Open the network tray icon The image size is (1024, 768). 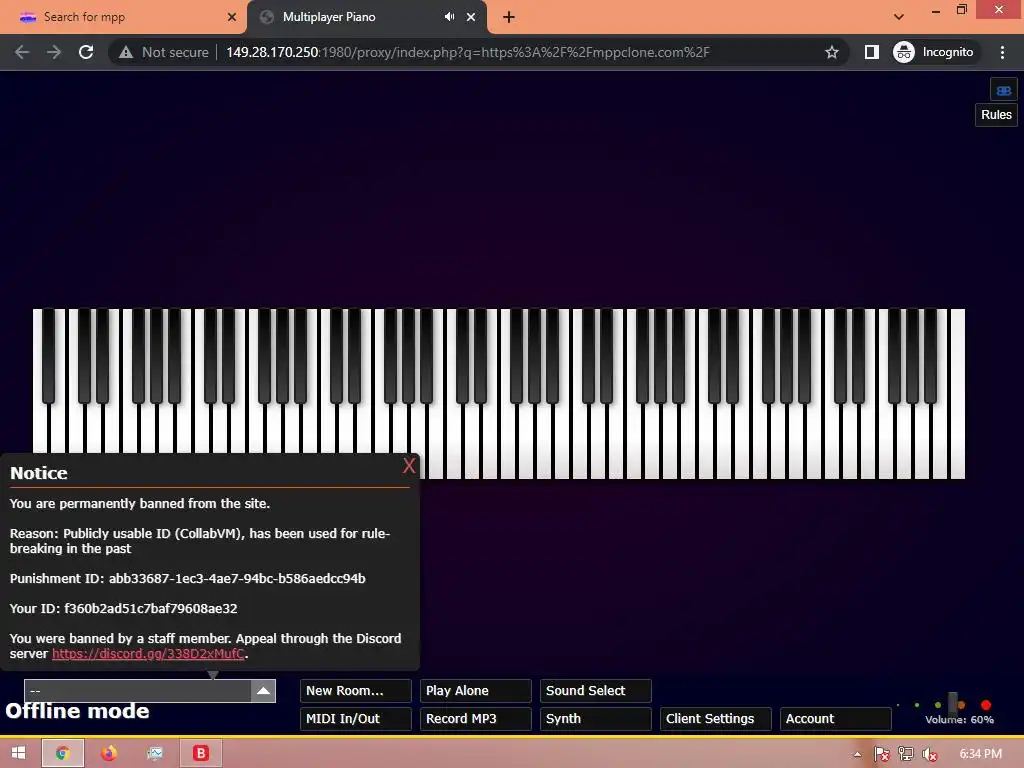(x=906, y=754)
